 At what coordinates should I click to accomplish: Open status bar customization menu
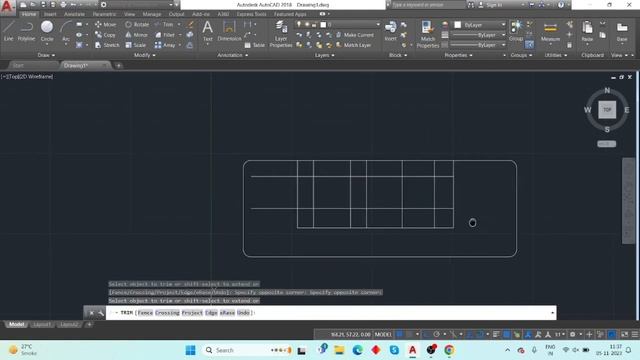tap(635, 334)
